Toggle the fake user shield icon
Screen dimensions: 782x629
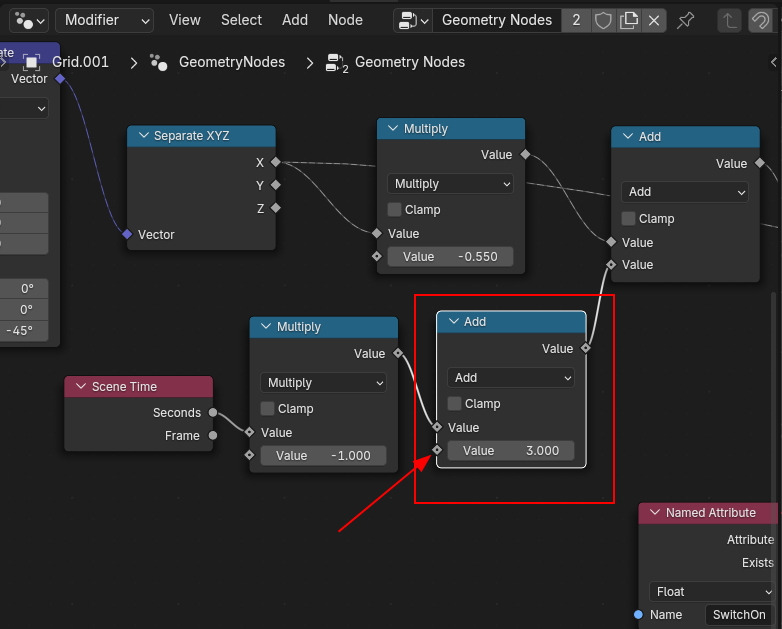(603, 20)
